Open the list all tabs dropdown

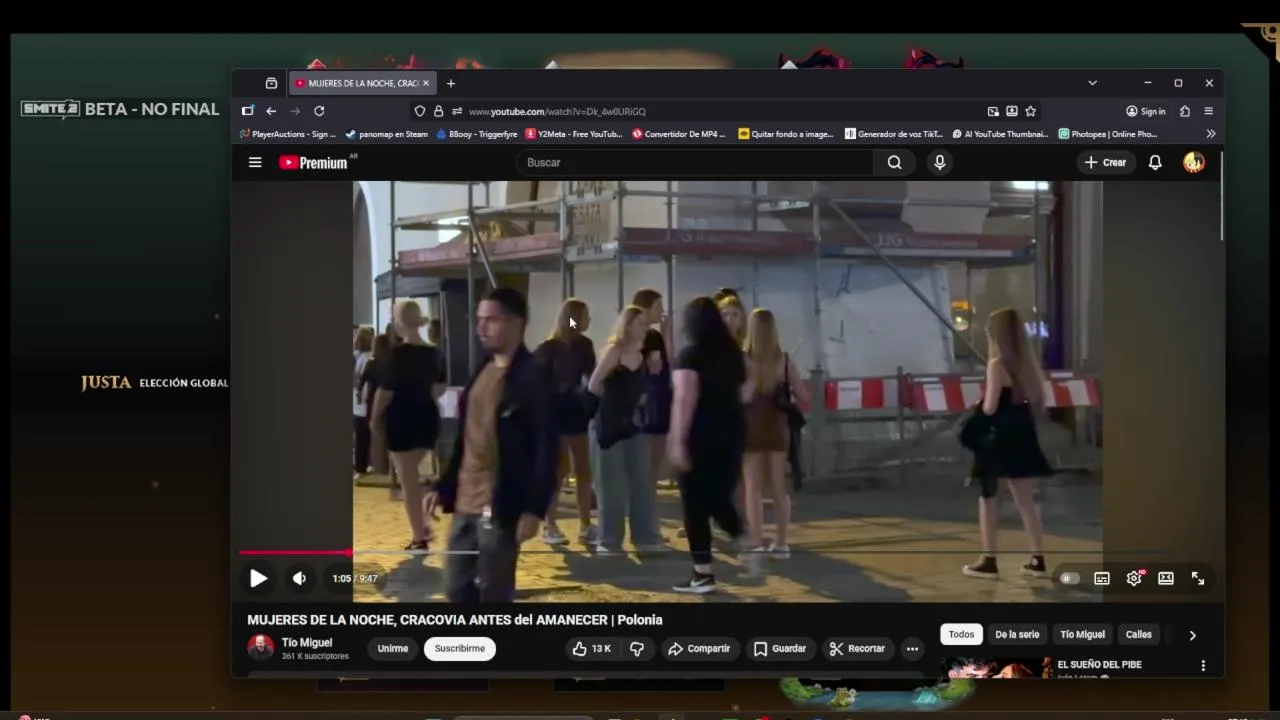tap(1092, 83)
